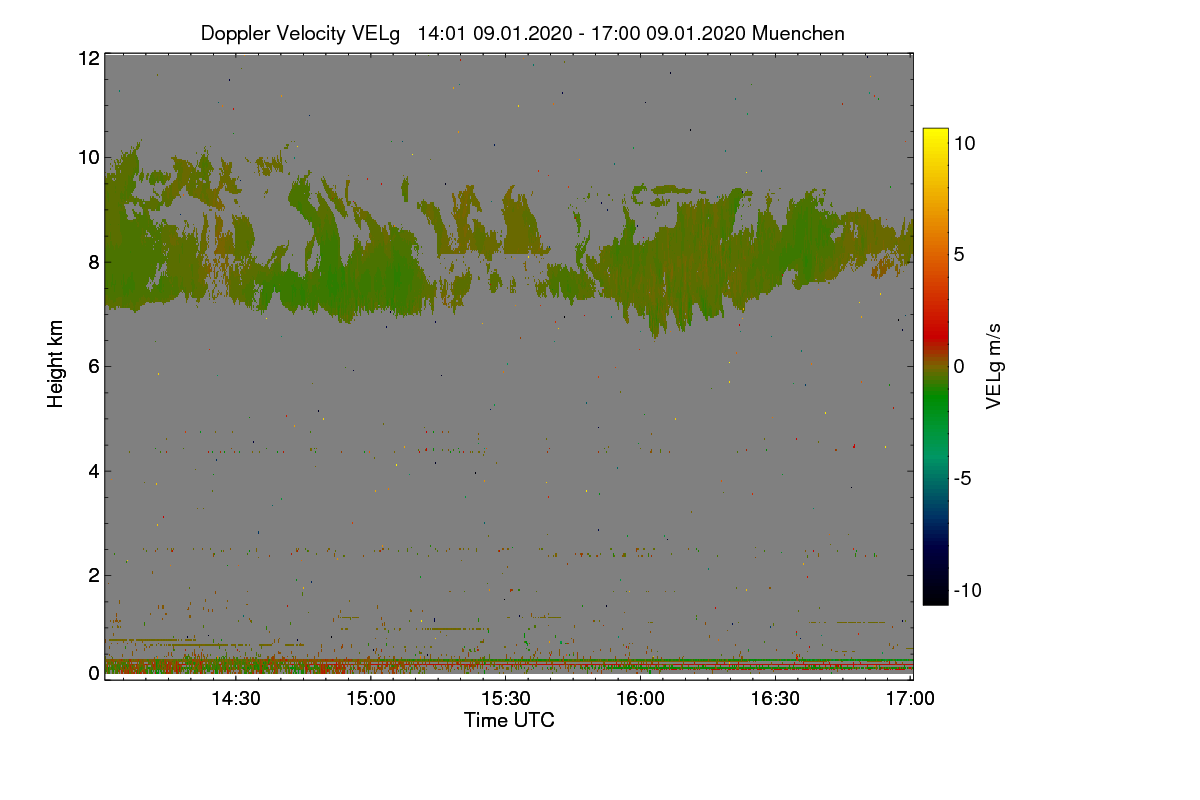
Task: Click the height axis label 8
Action: [93, 262]
